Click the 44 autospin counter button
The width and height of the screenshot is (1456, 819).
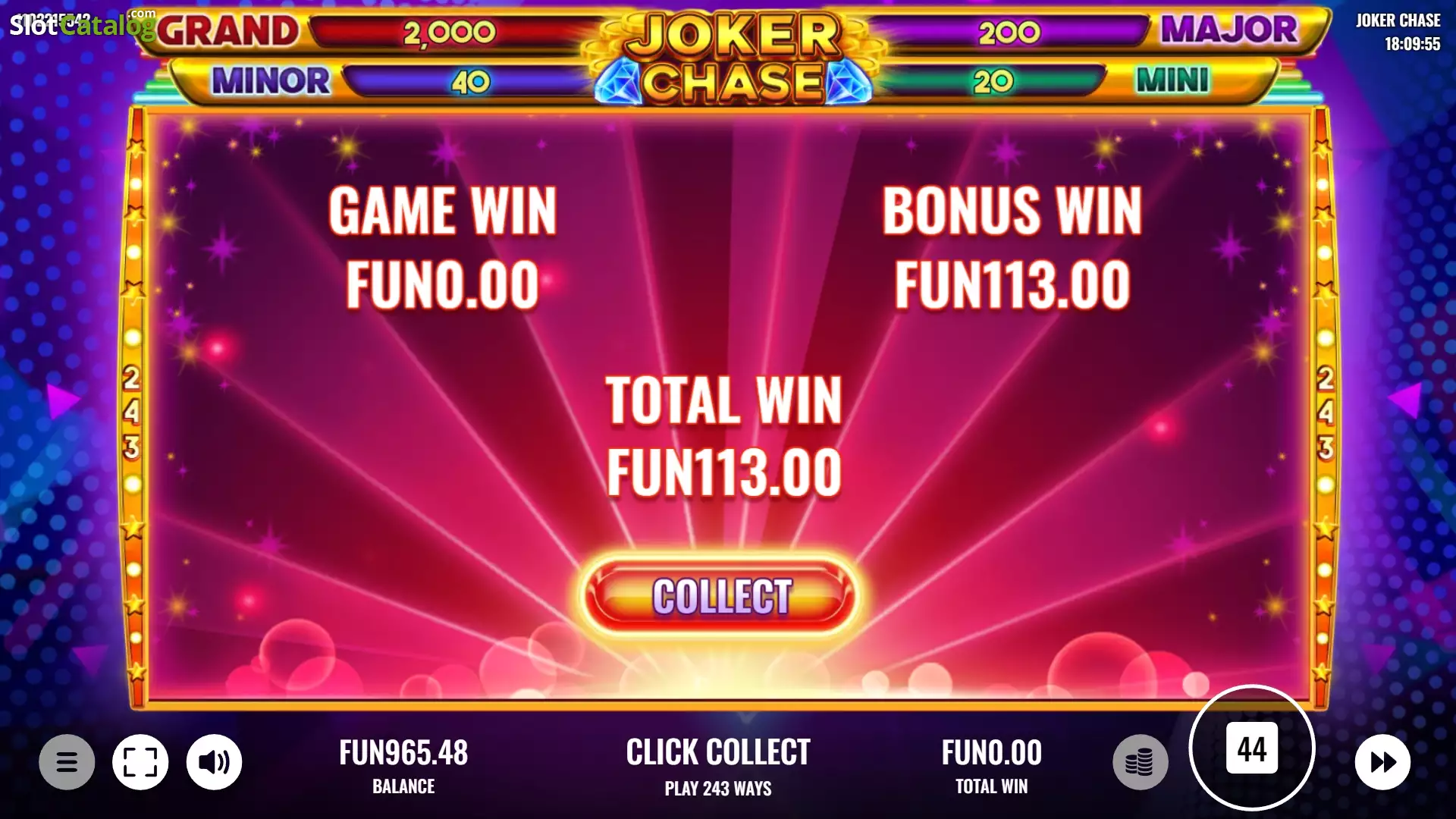pyautogui.click(x=1252, y=748)
